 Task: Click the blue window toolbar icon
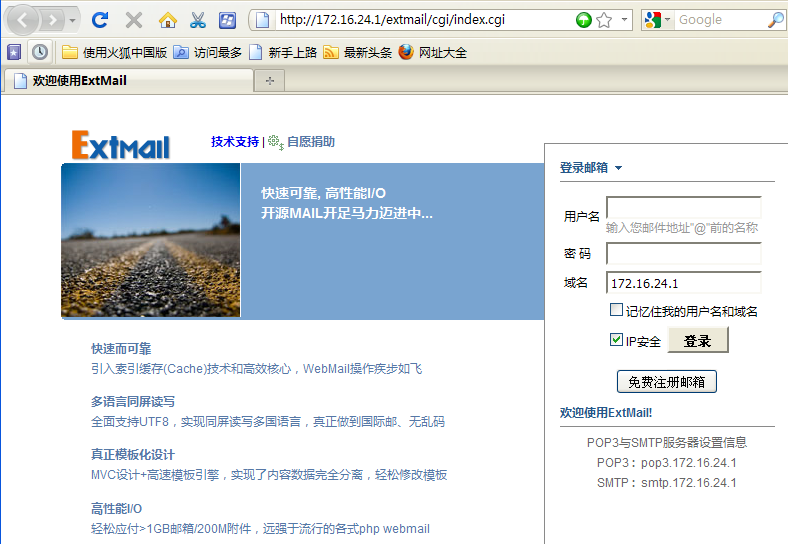click(x=228, y=21)
